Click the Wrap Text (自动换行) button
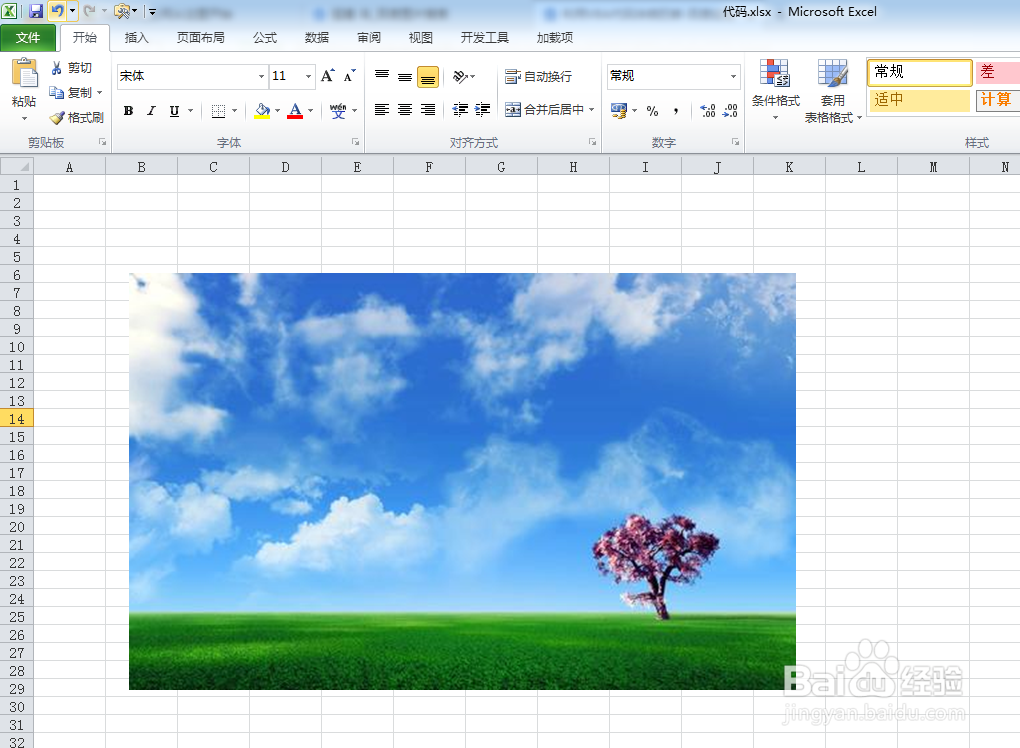Screen dimensions: 1020x748 tap(539, 76)
